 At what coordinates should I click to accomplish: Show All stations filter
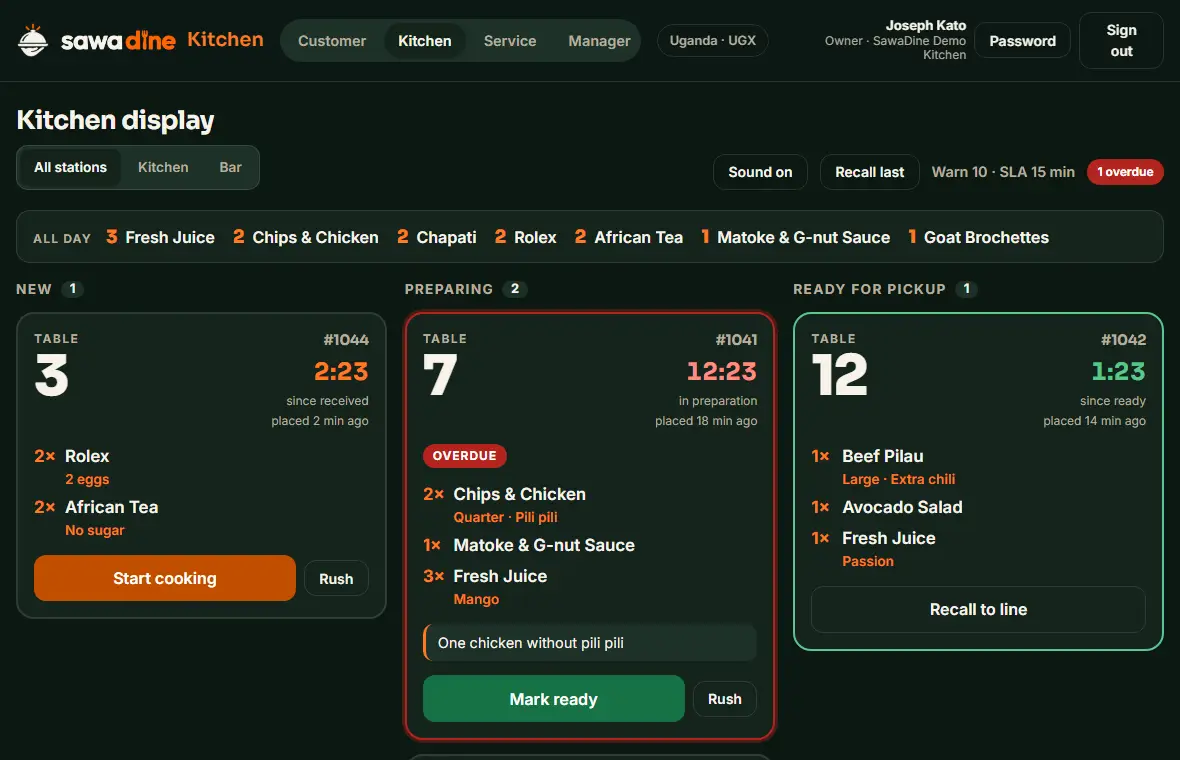coord(71,167)
